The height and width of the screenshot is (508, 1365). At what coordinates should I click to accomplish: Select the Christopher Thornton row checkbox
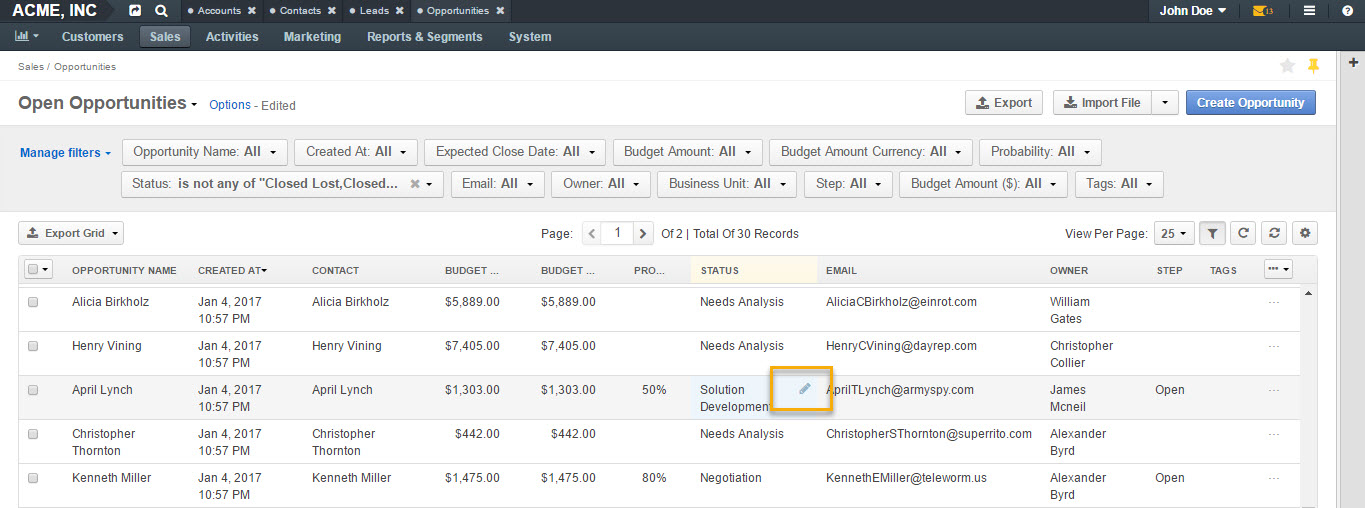[x=33, y=434]
